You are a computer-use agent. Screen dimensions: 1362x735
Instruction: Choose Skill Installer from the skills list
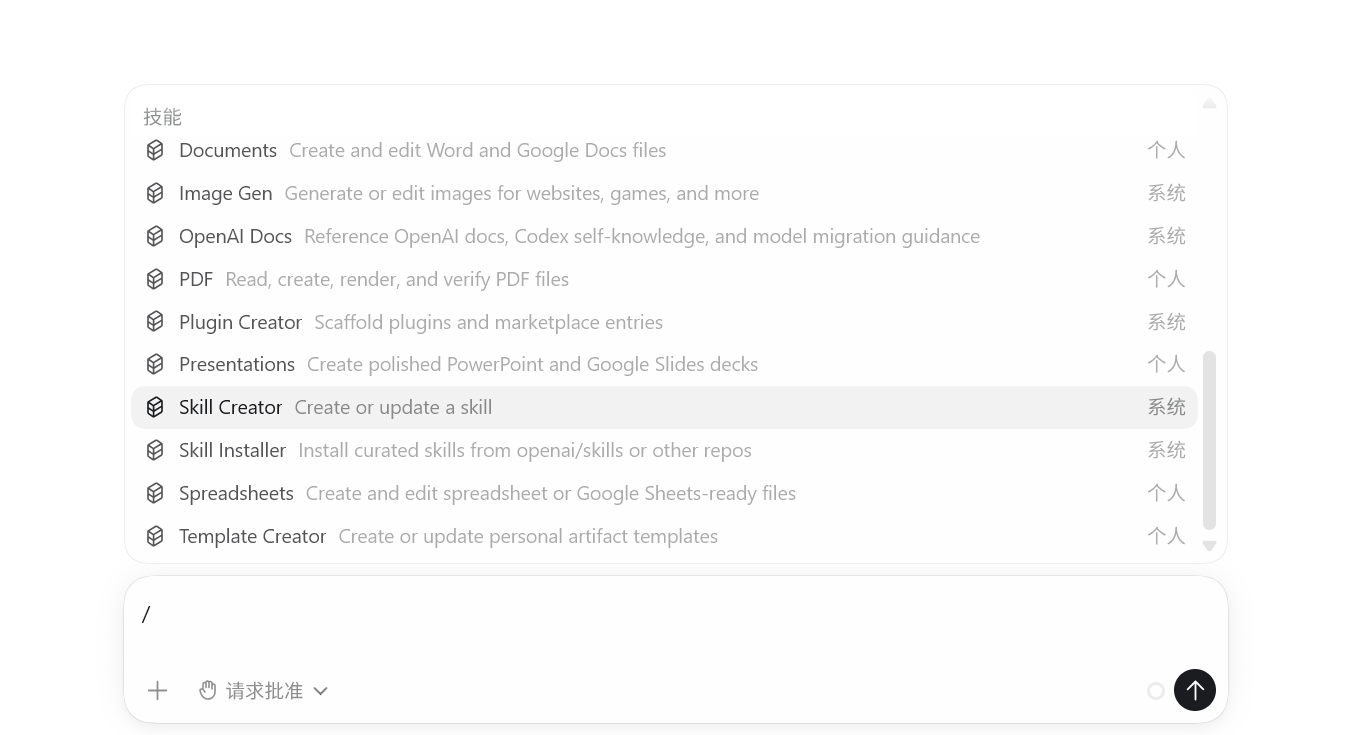(664, 450)
